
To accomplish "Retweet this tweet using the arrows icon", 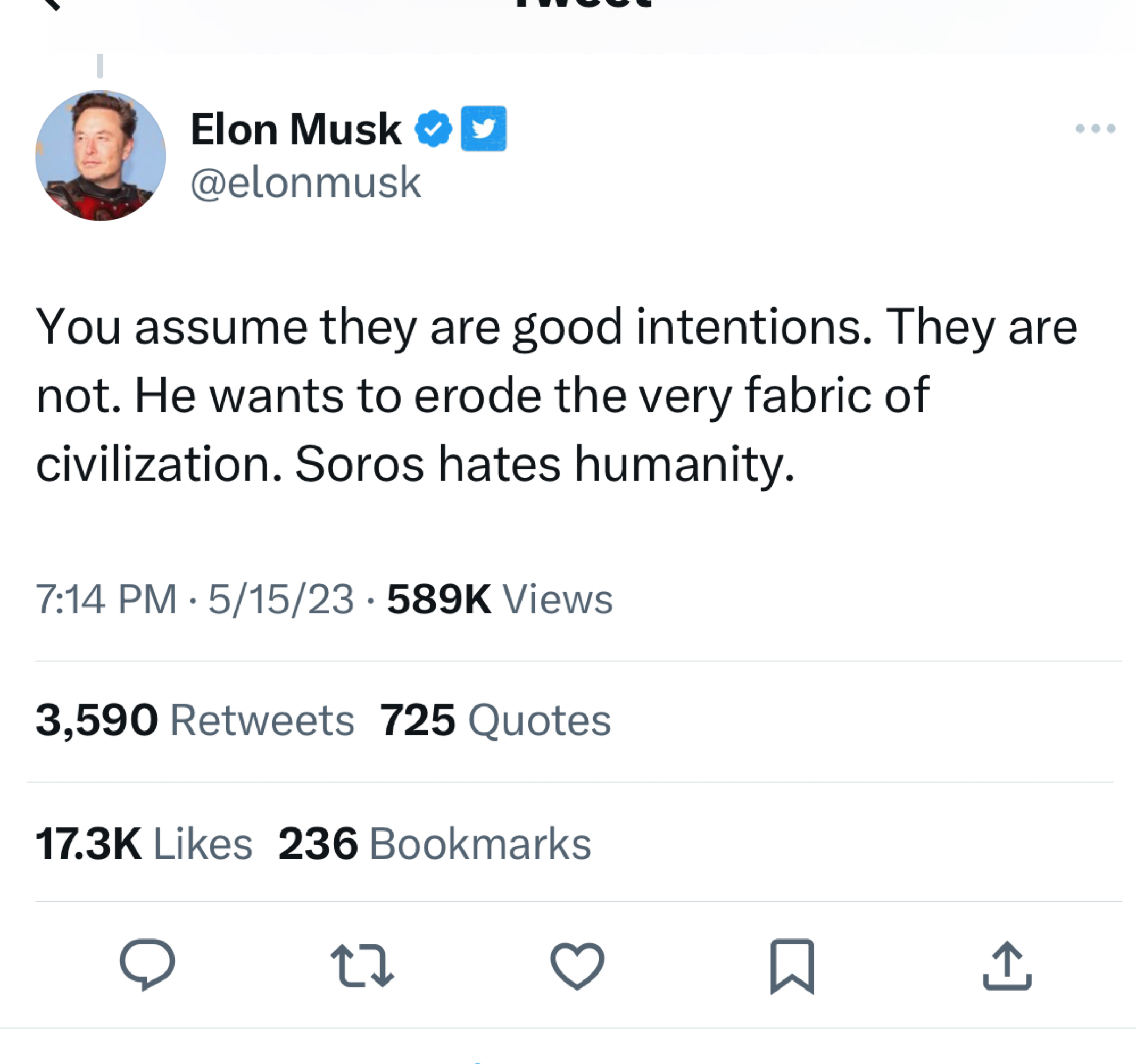I will [362, 966].
